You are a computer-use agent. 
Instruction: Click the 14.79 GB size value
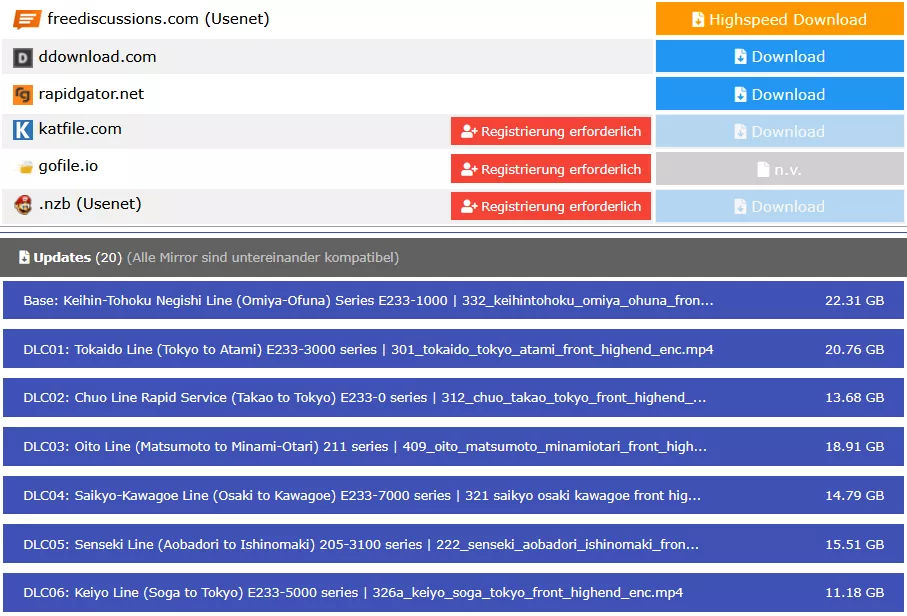[854, 495]
